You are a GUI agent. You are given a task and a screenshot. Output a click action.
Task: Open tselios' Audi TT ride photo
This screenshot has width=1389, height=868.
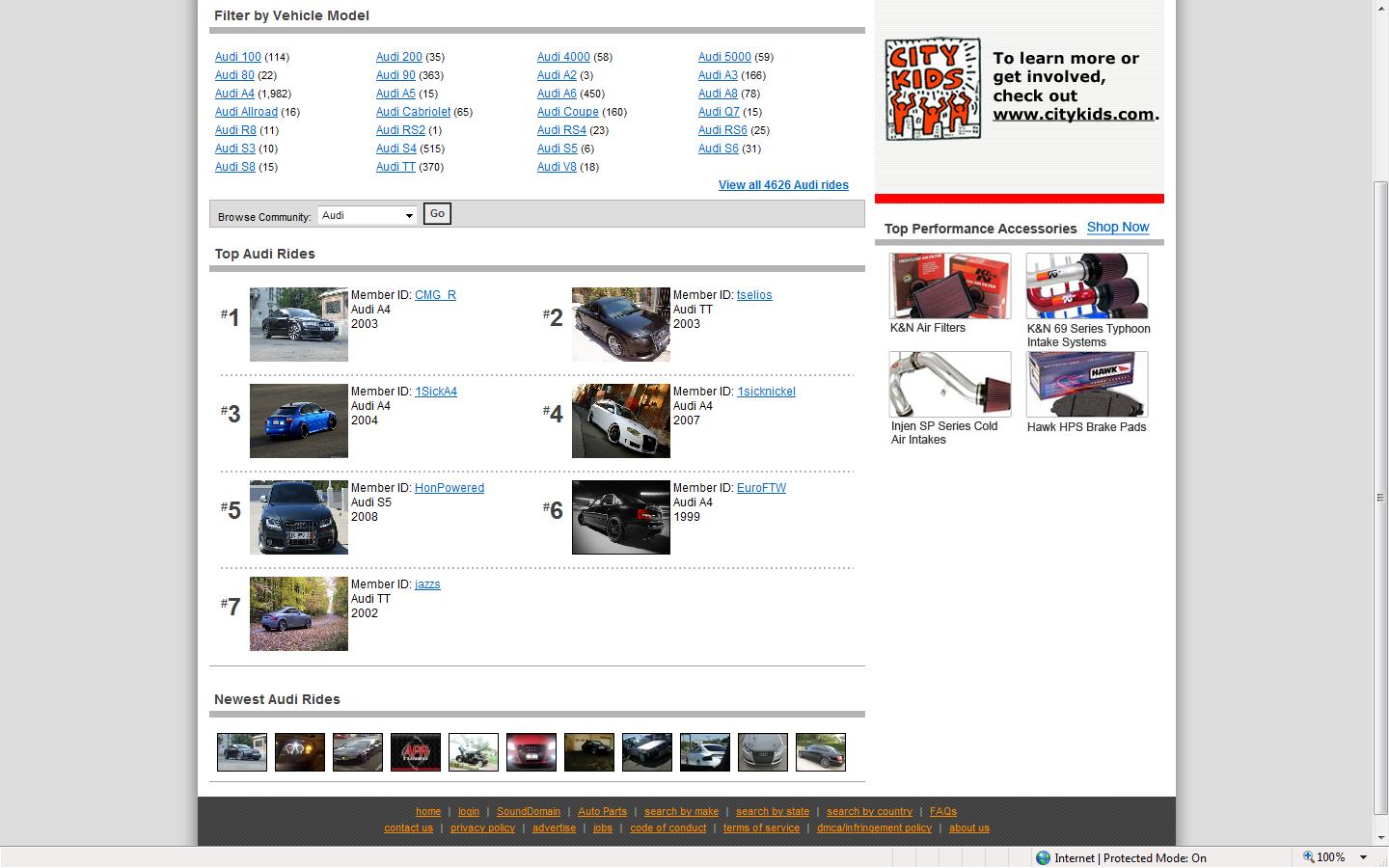(x=620, y=324)
